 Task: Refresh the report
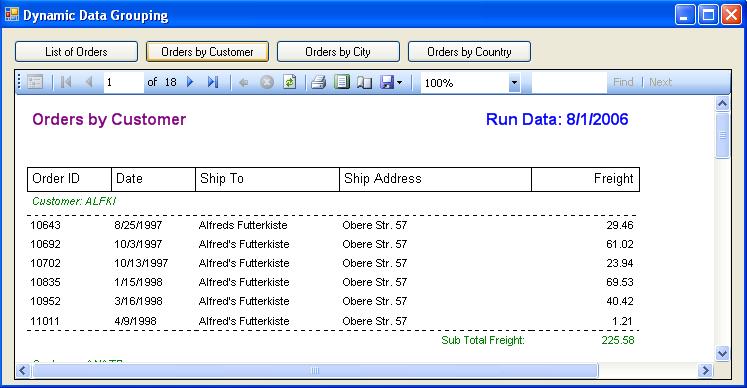click(x=290, y=82)
